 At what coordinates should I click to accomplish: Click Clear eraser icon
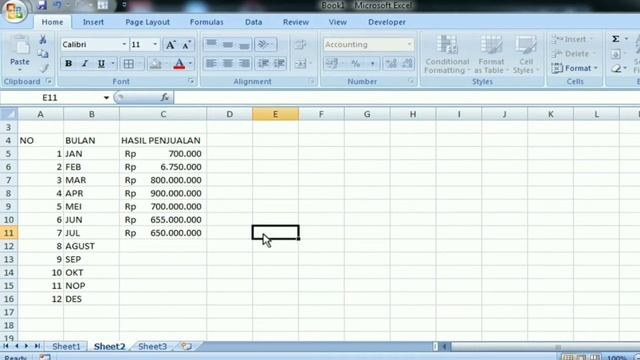(616, 69)
